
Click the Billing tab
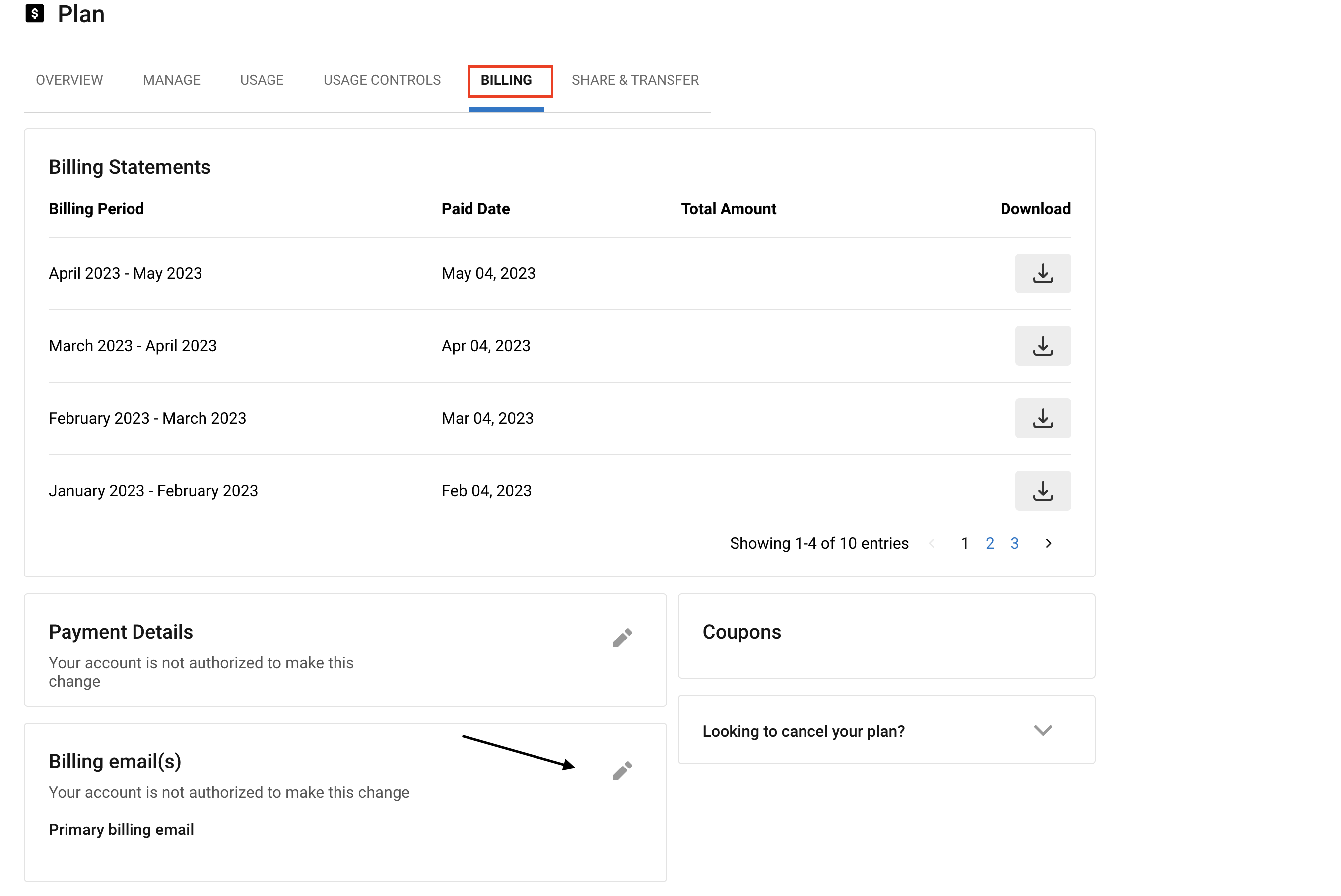point(506,80)
